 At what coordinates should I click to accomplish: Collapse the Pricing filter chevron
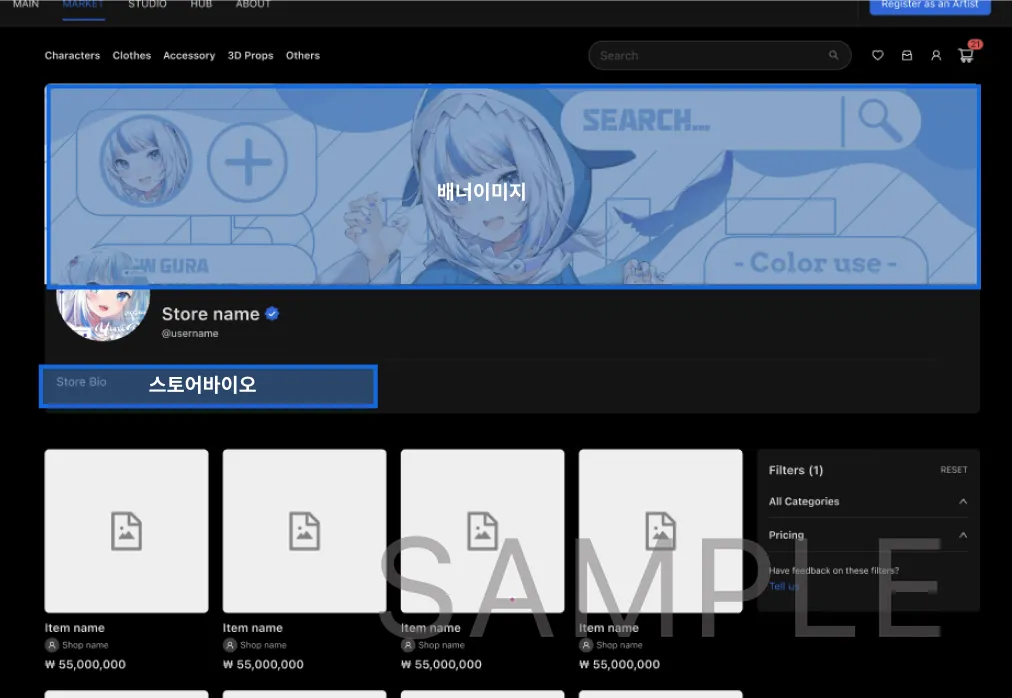click(963, 535)
